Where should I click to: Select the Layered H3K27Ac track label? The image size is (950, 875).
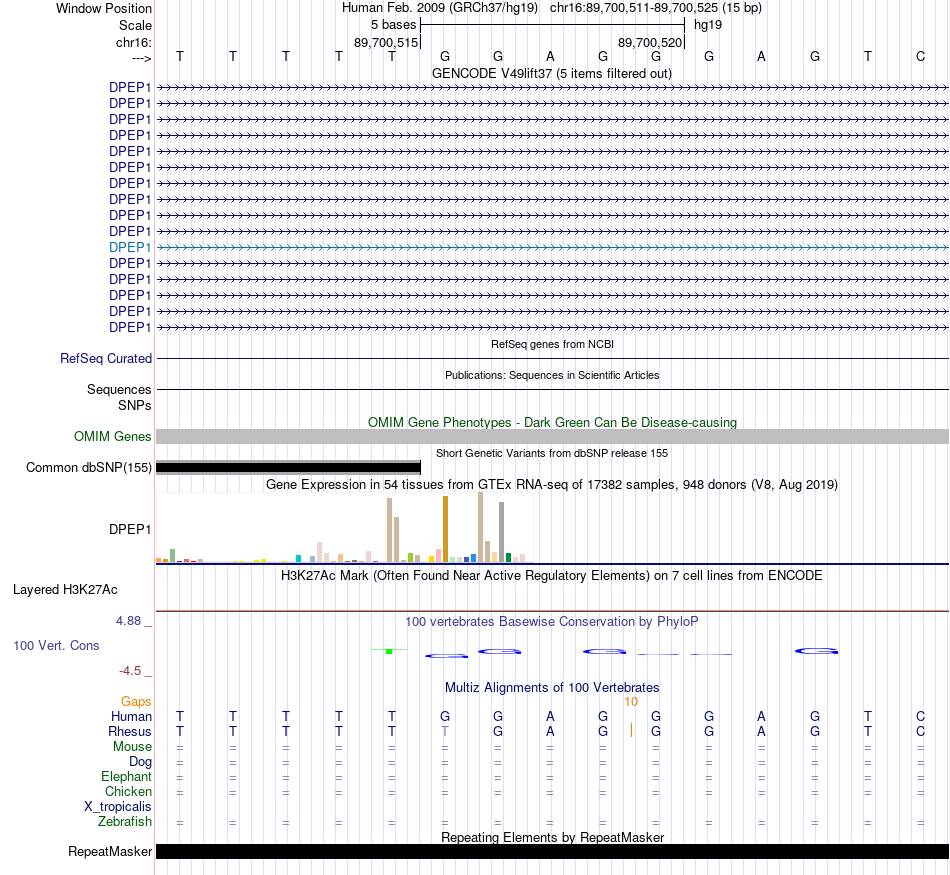pyautogui.click(x=65, y=590)
